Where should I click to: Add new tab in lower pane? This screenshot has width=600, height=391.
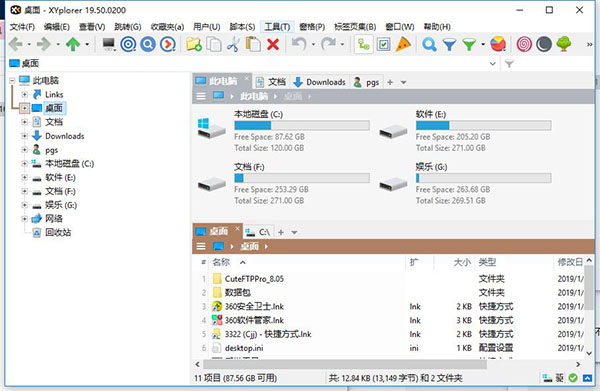280,232
